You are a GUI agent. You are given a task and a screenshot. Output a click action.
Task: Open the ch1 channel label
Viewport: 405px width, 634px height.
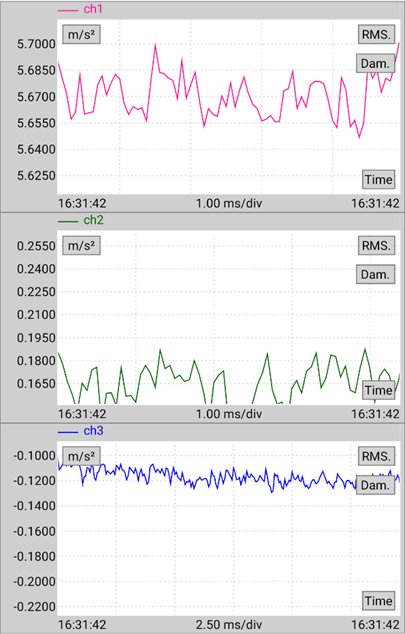click(x=93, y=9)
